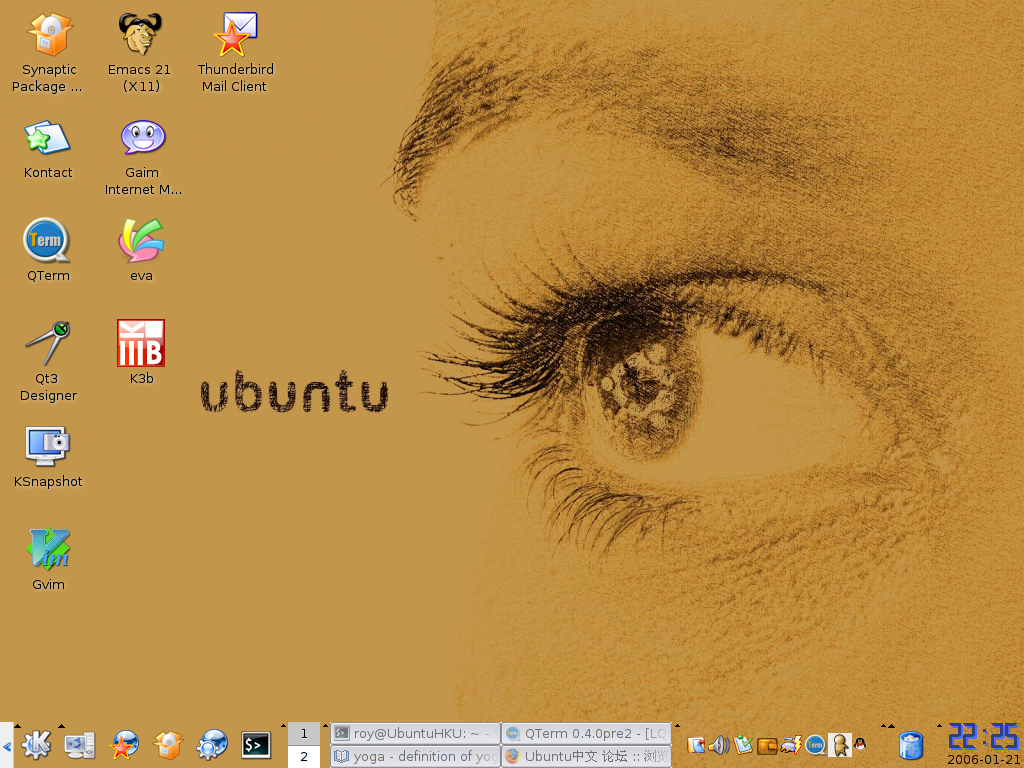Activate the Ubuntu中文 论坛 browser taskbar entry
Image resolution: width=1024 pixels, height=768 pixels.
pos(586,756)
